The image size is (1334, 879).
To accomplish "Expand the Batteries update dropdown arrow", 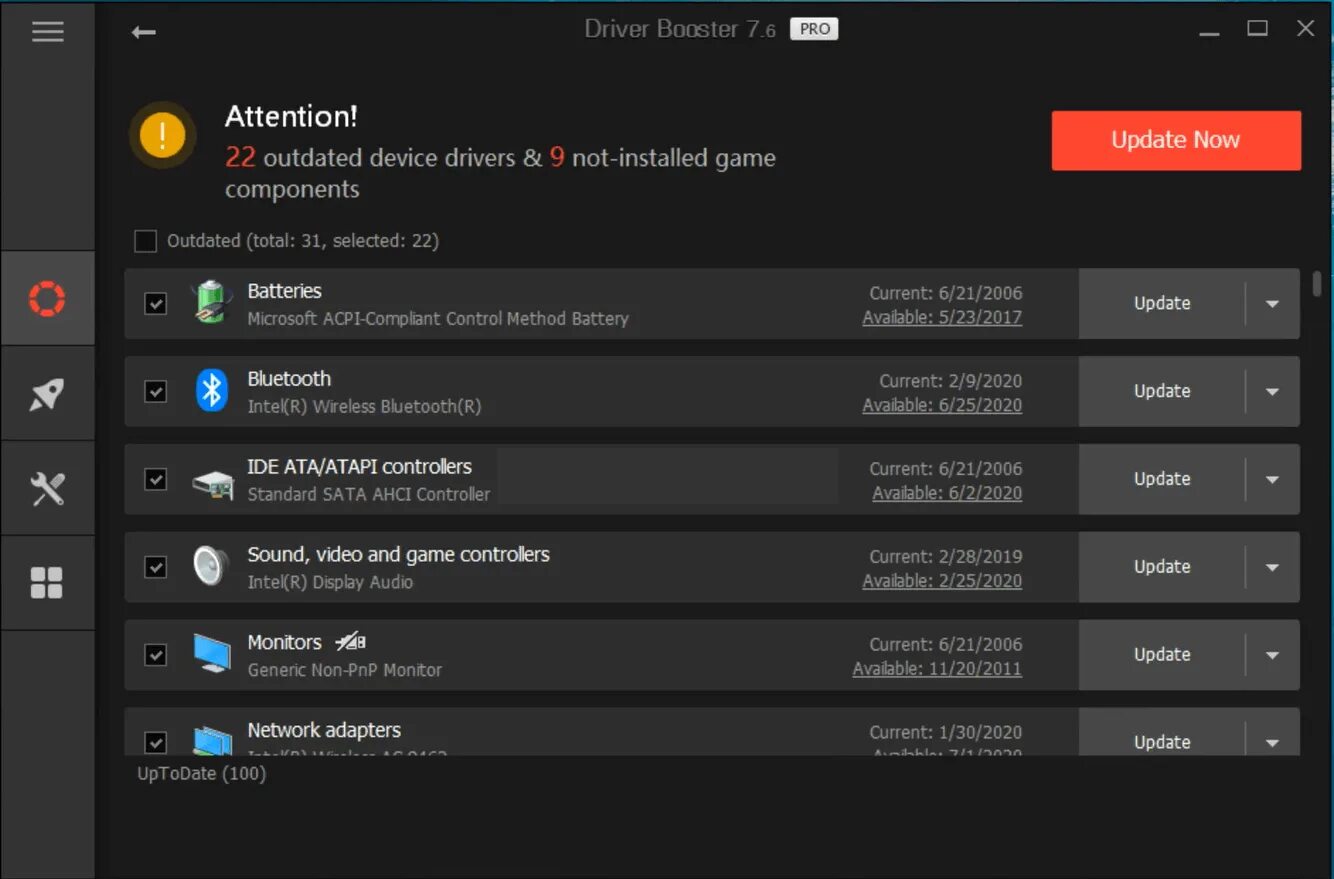I will coord(1272,303).
